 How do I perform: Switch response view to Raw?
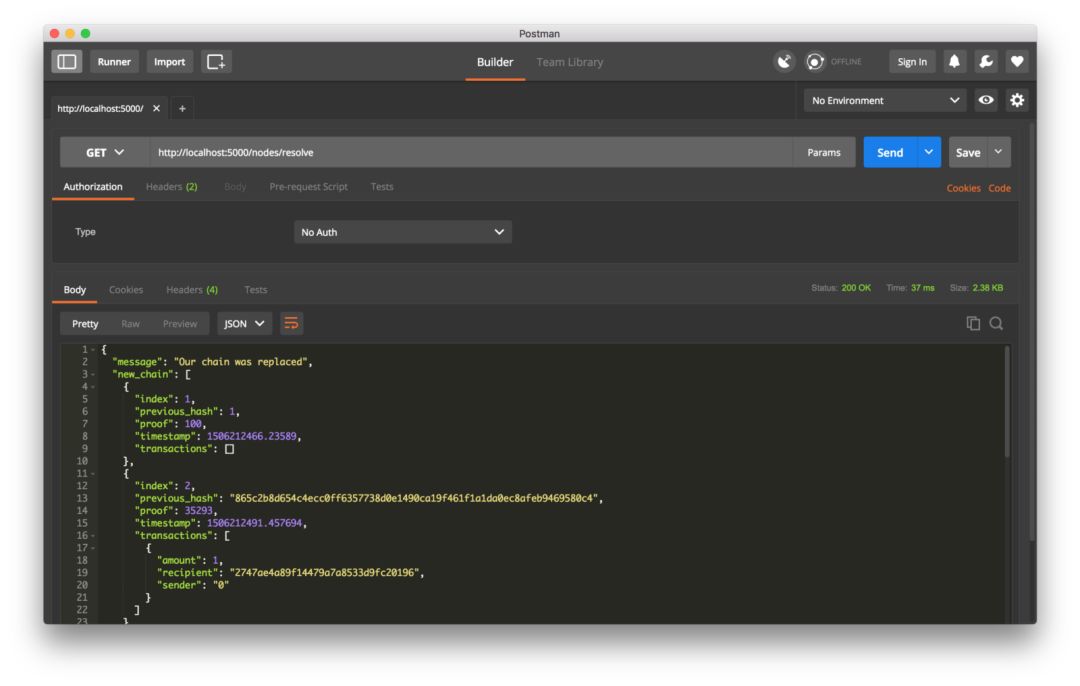(130, 324)
